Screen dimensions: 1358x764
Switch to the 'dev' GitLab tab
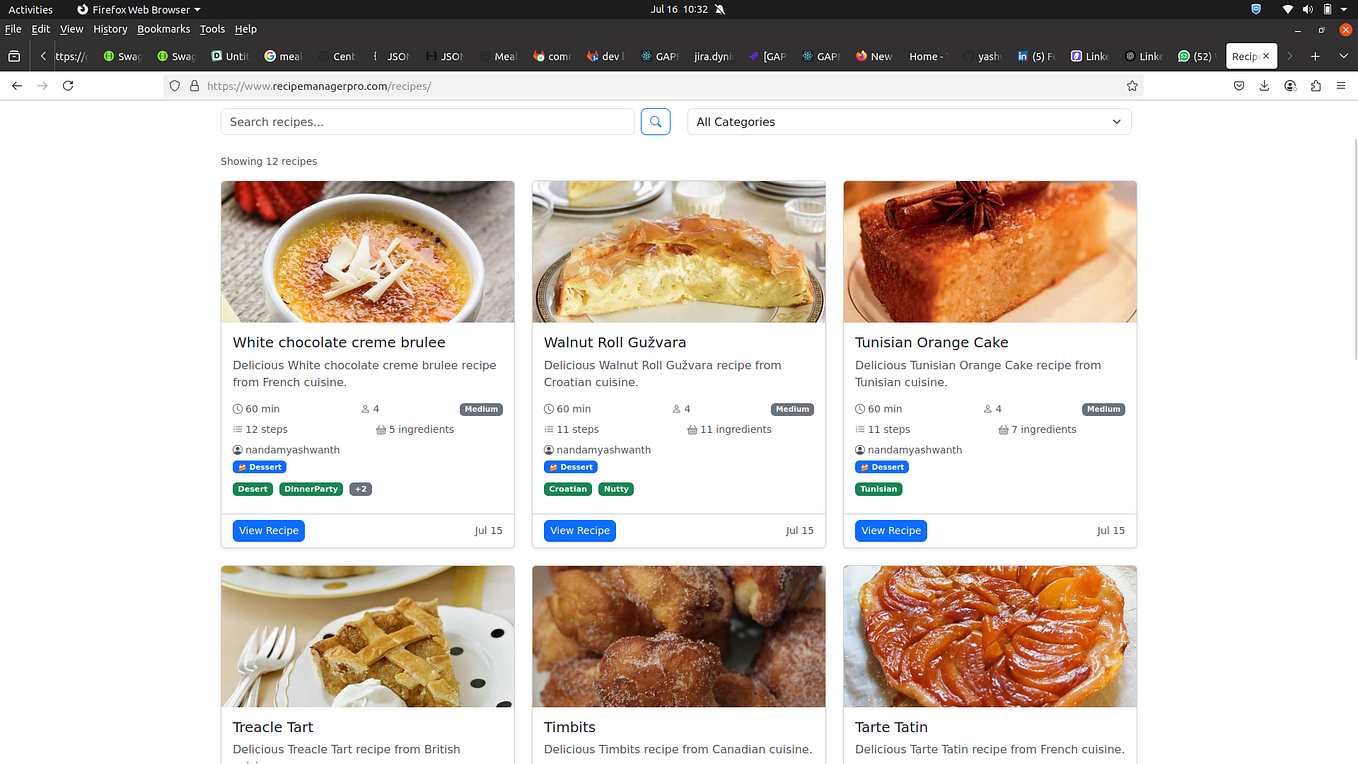pos(605,56)
